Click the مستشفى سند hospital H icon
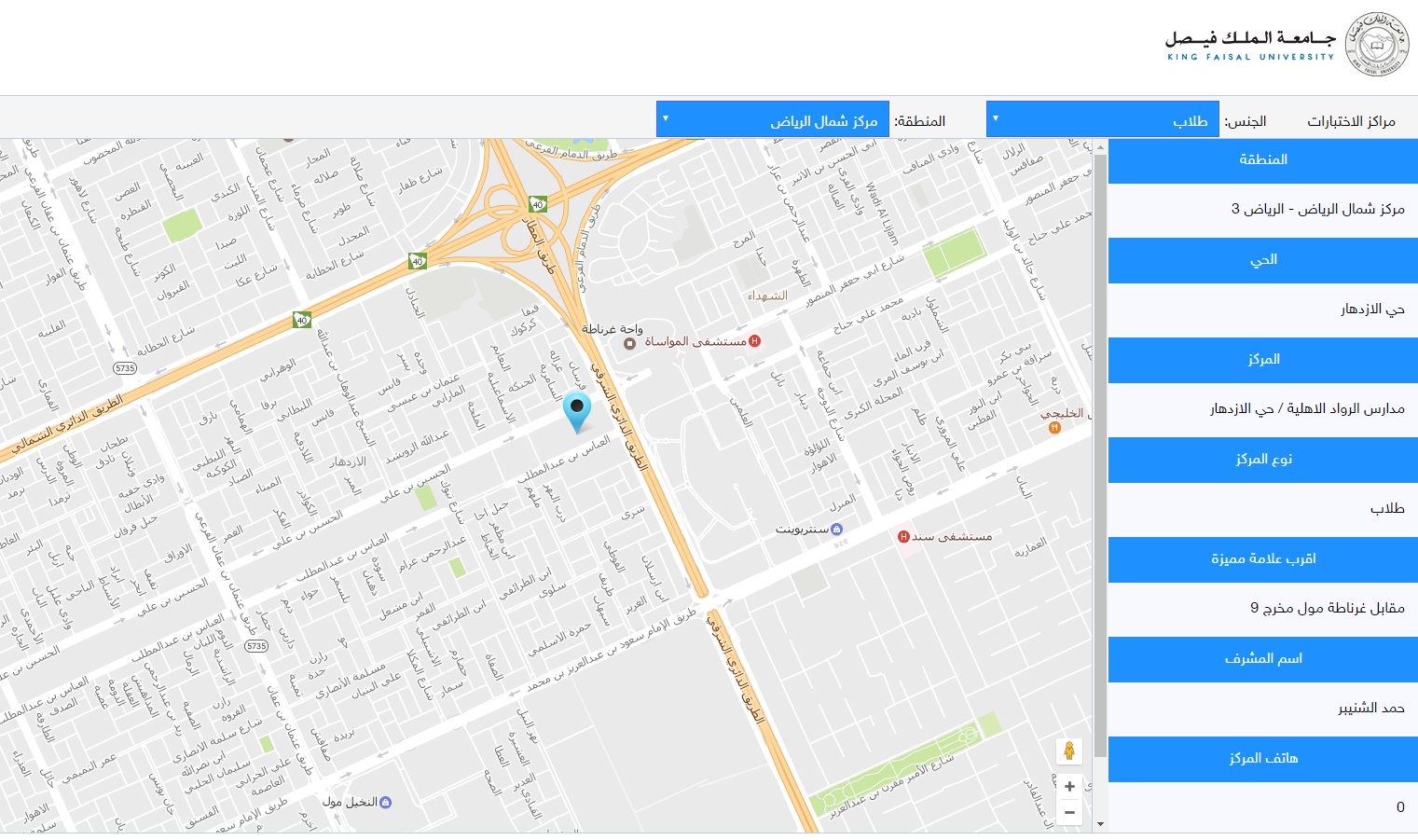Screen dimensions: 1418x840 903,536
